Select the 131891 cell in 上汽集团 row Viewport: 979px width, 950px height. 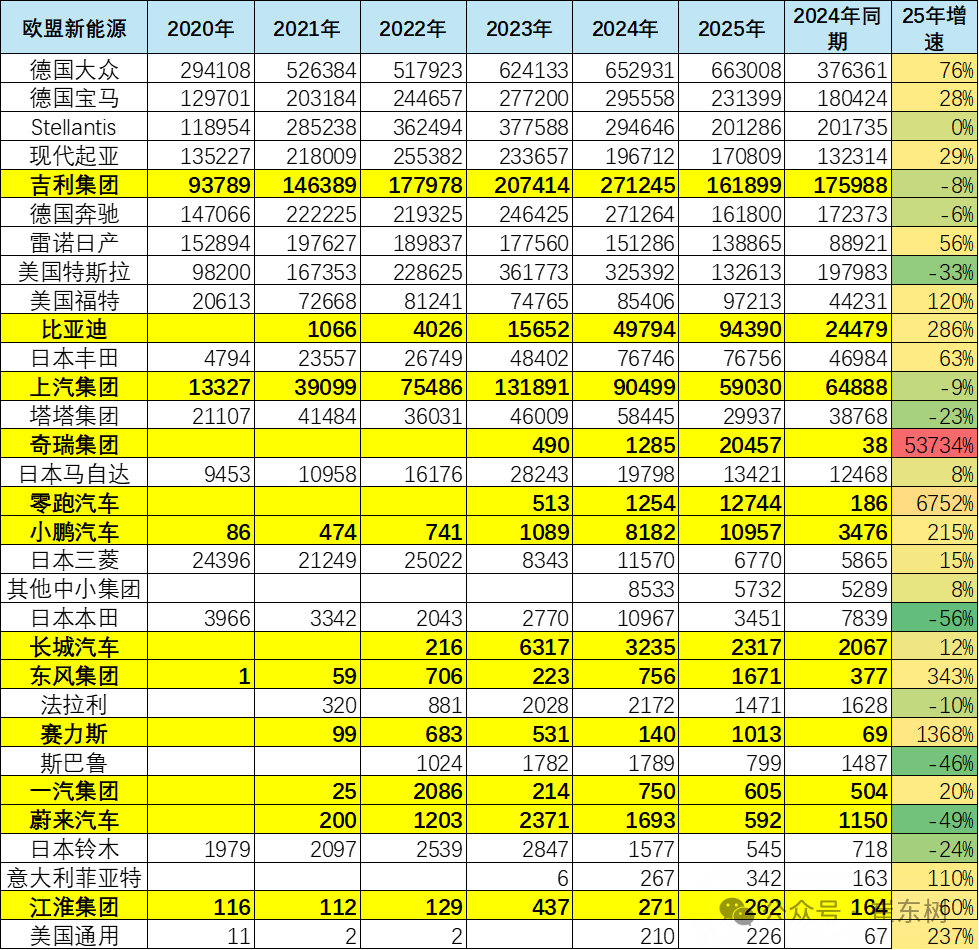(x=519, y=387)
